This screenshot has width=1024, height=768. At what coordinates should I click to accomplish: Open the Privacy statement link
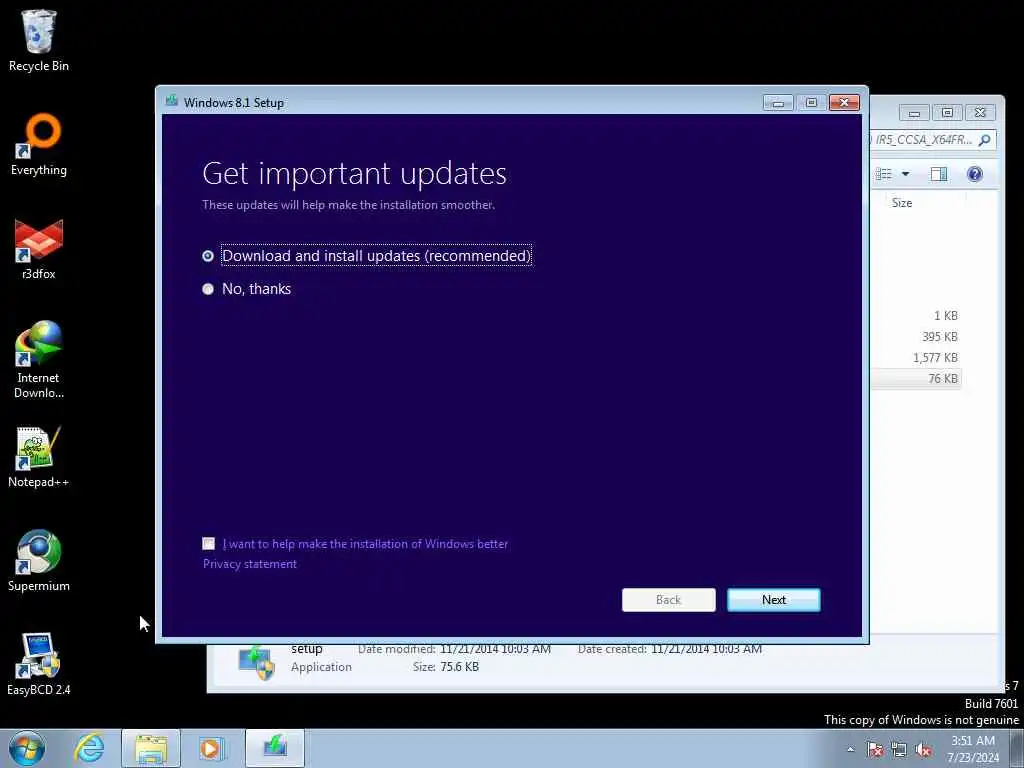pos(249,564)
